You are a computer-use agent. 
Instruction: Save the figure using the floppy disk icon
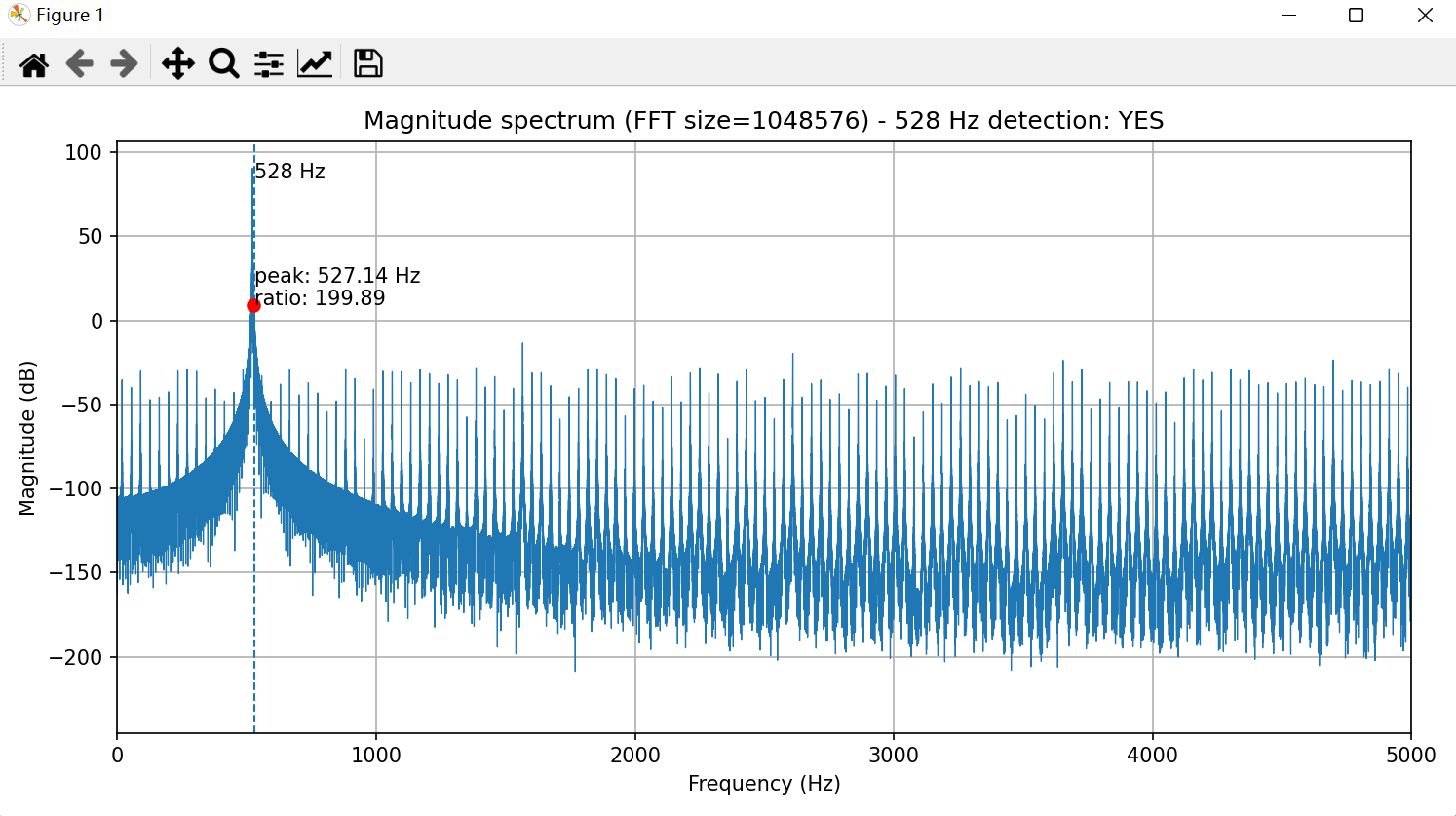pos(367,64)
